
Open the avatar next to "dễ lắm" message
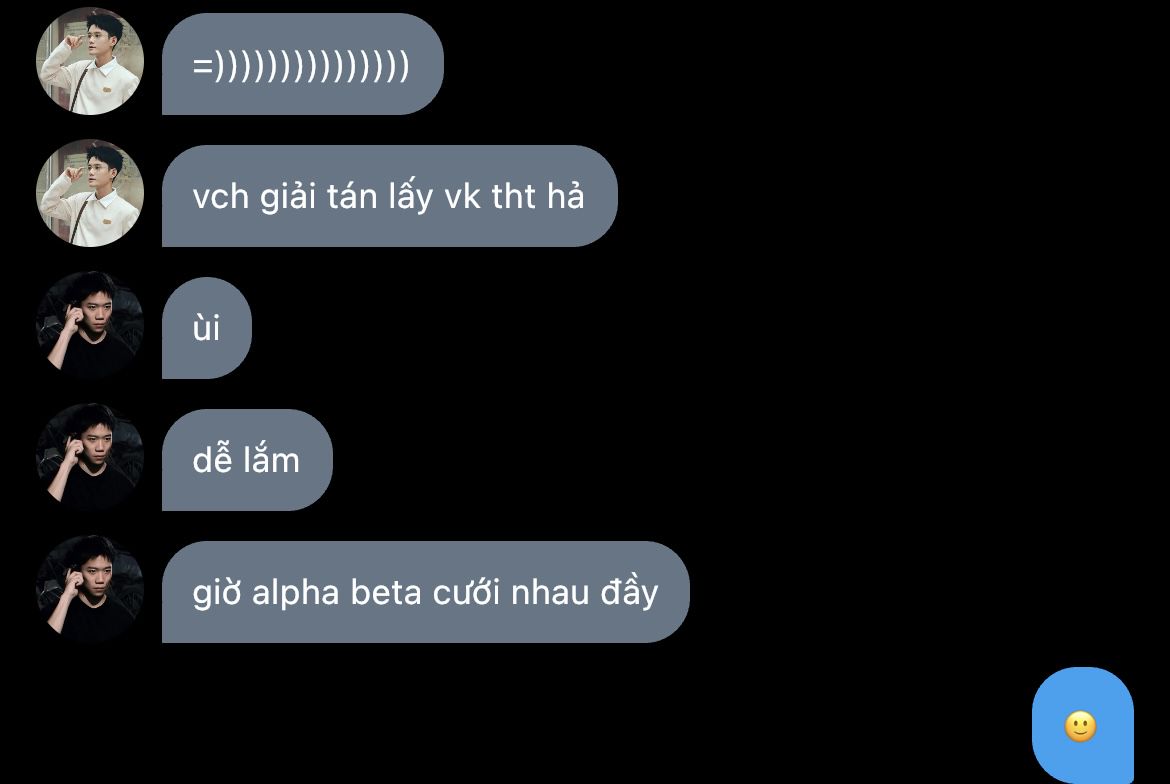point(90,457)
